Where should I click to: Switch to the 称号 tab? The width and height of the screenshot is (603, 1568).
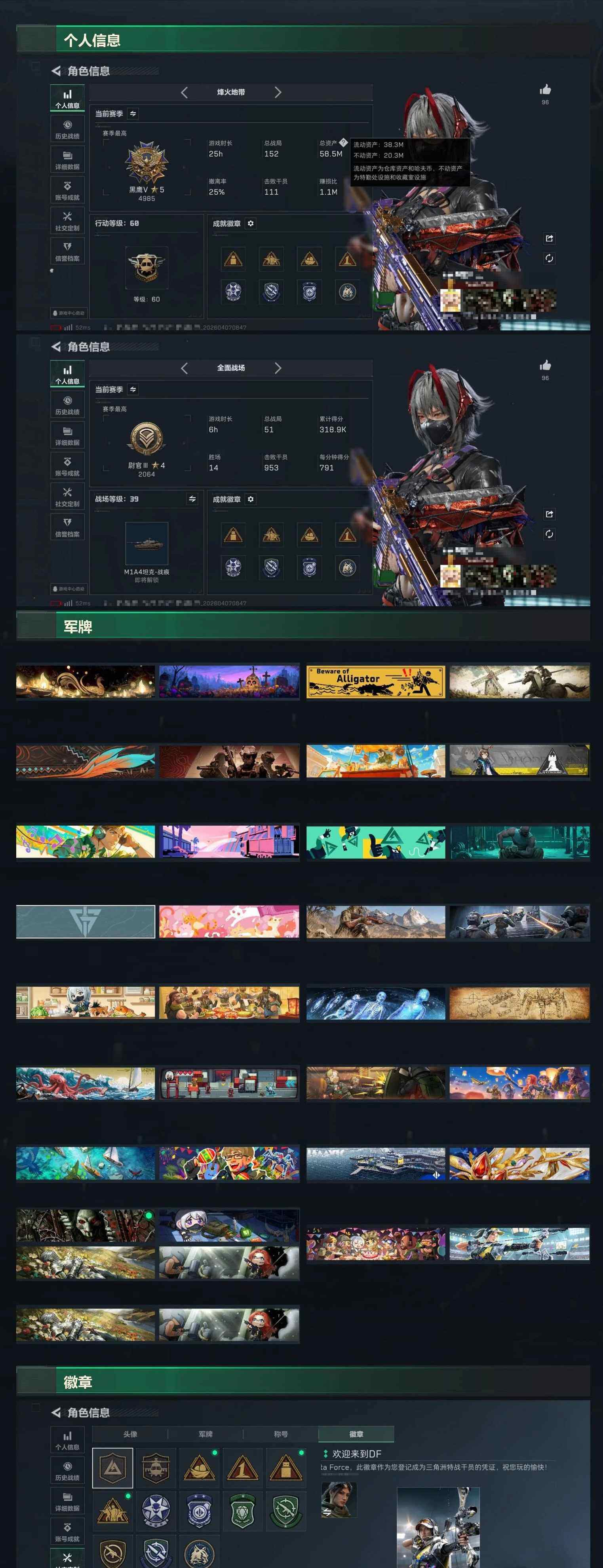281,1434
